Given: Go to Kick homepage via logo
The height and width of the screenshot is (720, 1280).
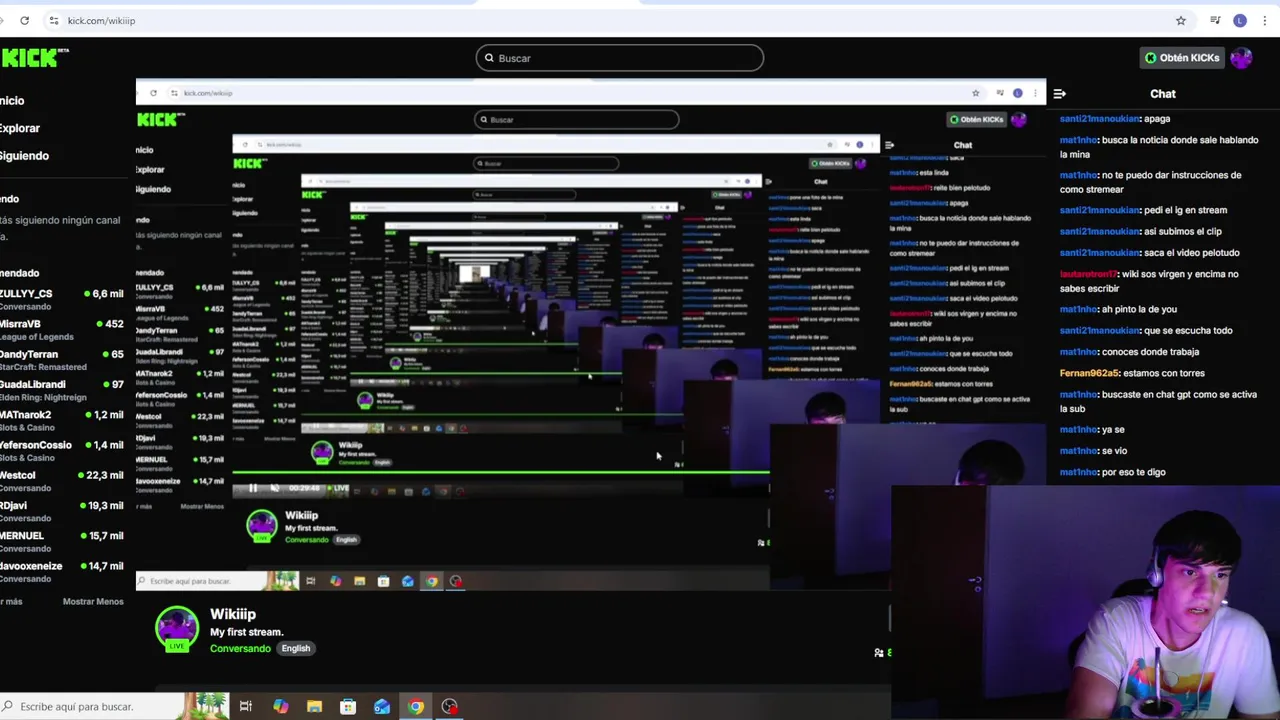Looking at the screenshot, I should [x=34, y=58].
